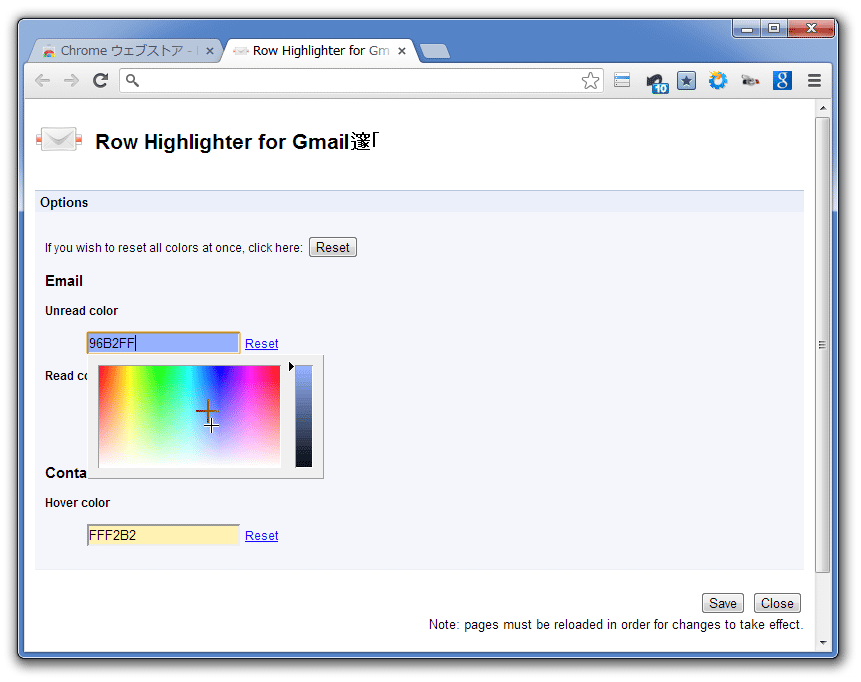
Task: Maximize the Chrome window
Action: (774, 29)
